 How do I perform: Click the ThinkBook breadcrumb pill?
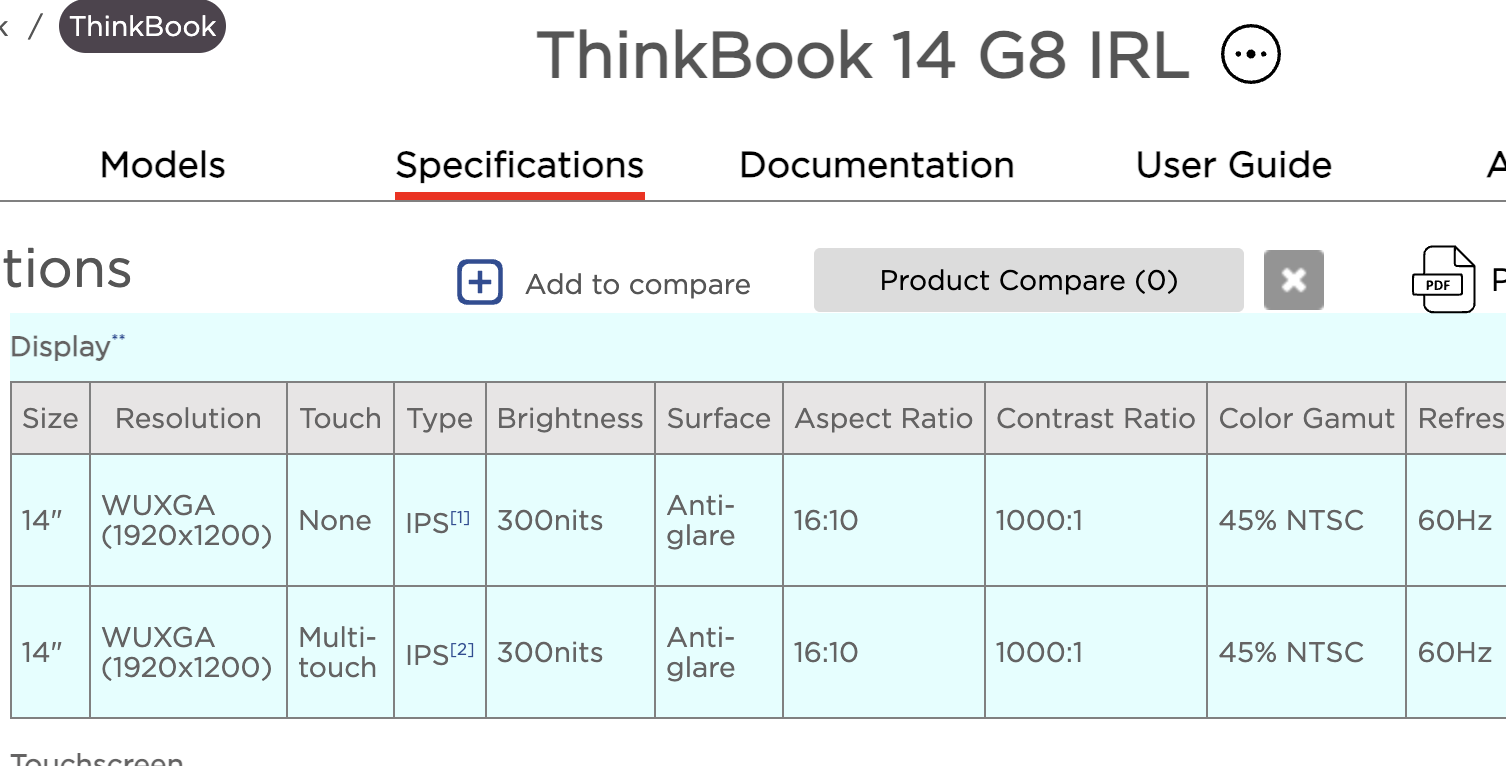[142, 27]
